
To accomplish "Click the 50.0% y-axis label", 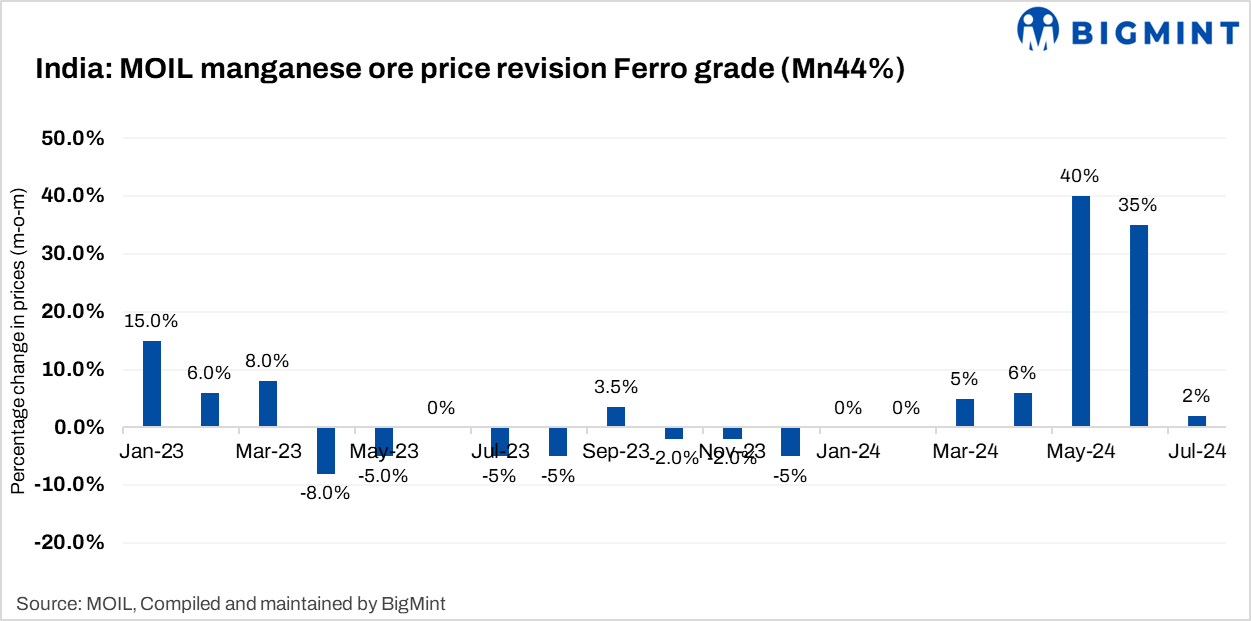I will pos(72,138).
